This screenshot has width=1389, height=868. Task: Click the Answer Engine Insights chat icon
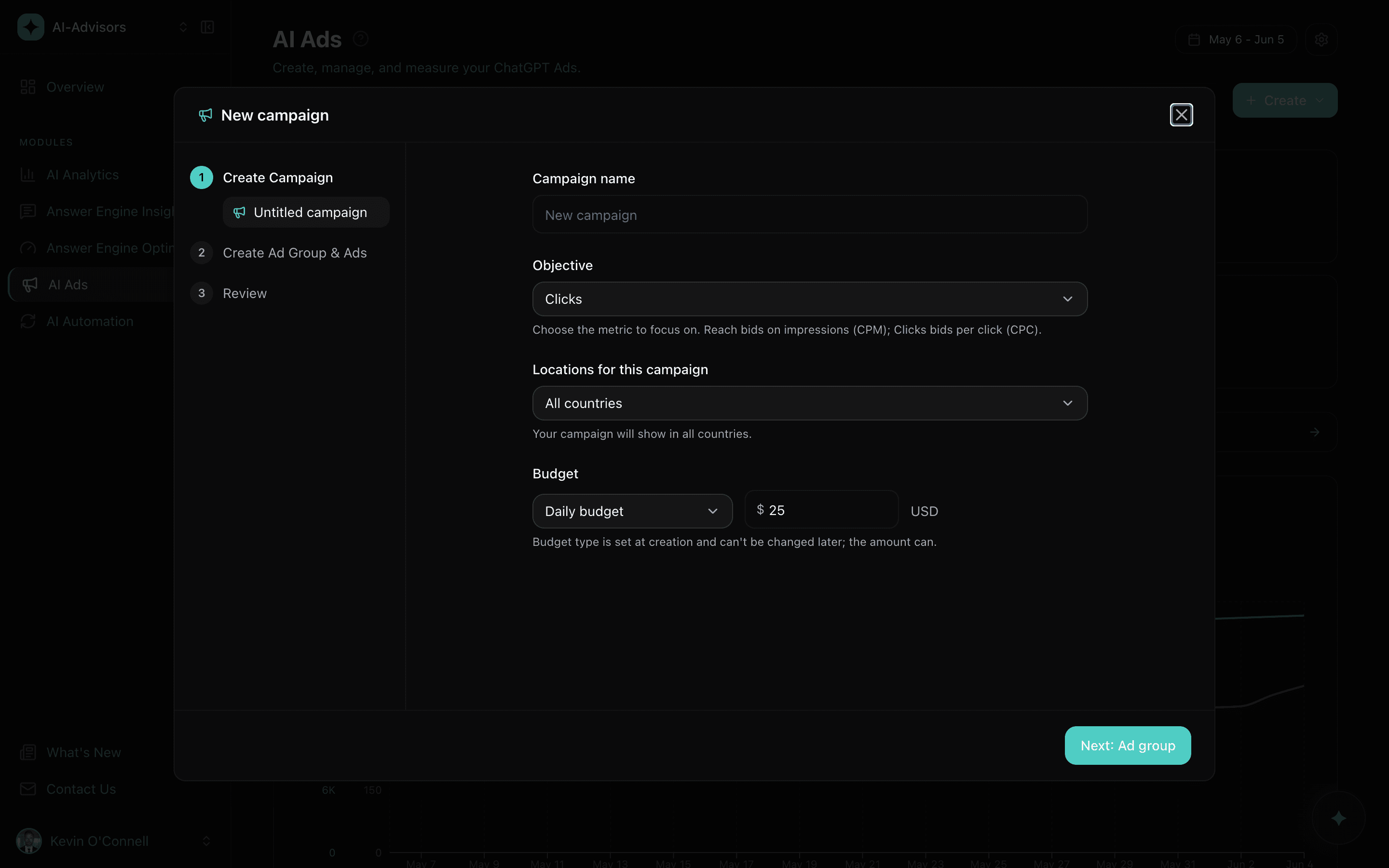tap(27, 211)
